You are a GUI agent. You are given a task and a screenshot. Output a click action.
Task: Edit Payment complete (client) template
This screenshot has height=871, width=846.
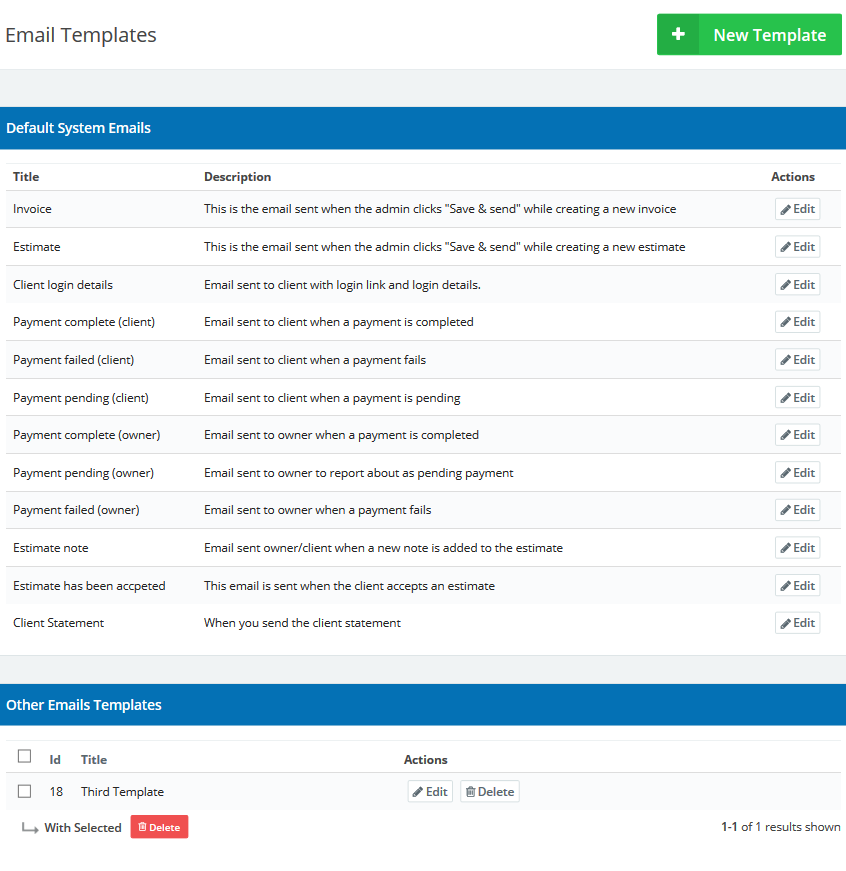pos(797,322)
